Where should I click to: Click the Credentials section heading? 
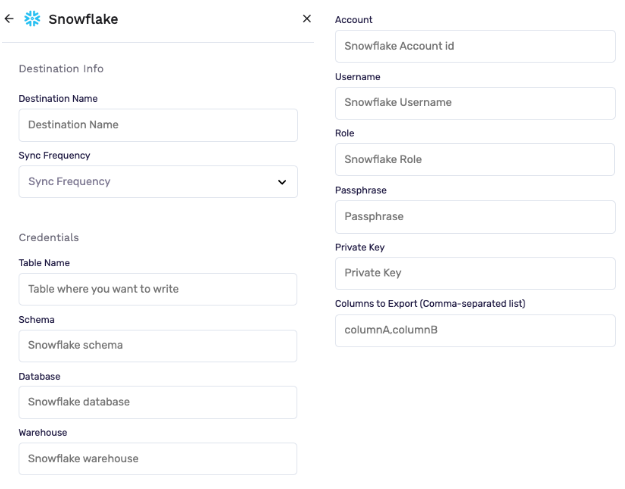[49, 238]
